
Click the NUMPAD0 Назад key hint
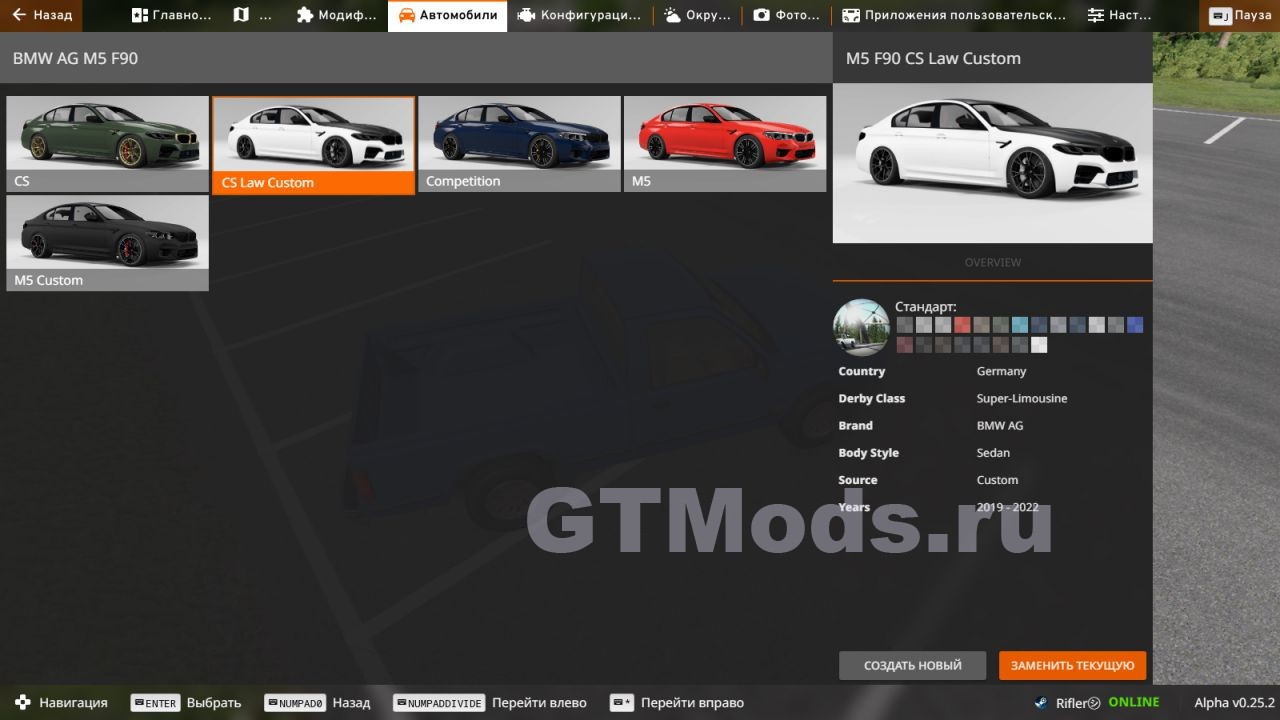(317, 703)
